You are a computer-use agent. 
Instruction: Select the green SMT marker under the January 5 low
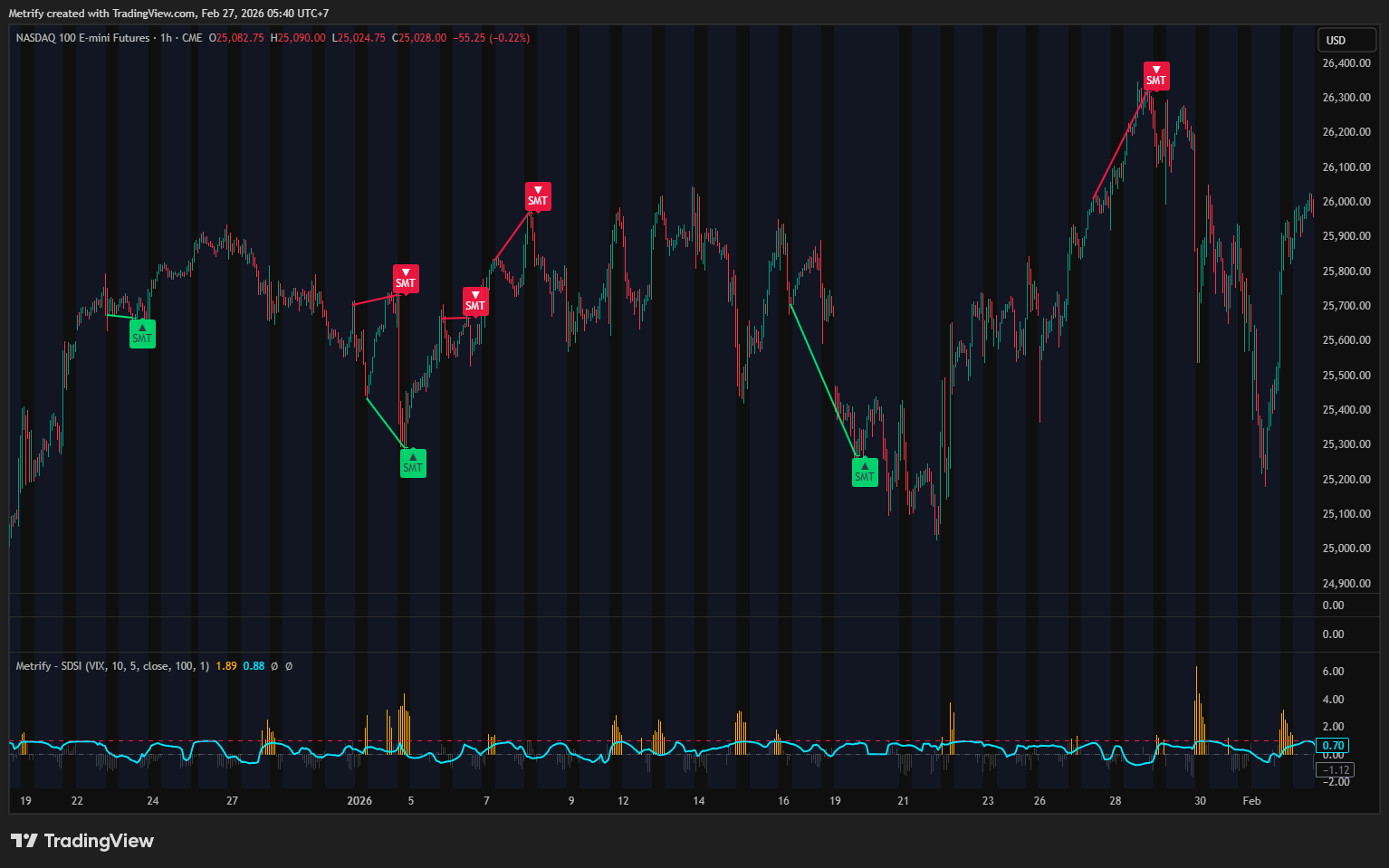413,463
